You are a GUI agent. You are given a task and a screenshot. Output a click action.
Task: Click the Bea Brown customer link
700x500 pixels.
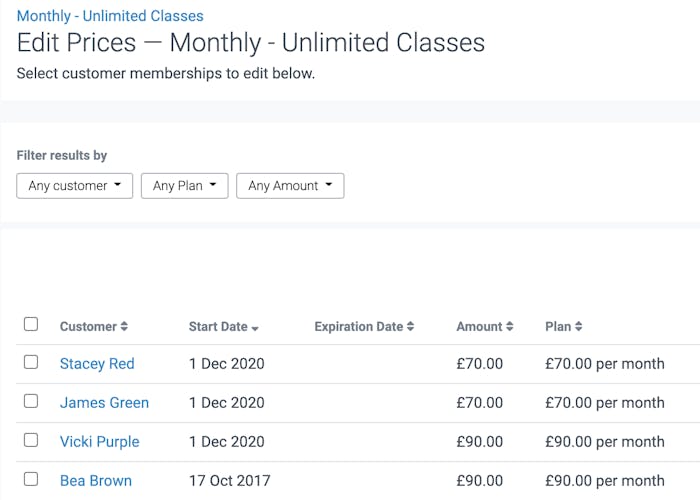(x=96, y=481)
